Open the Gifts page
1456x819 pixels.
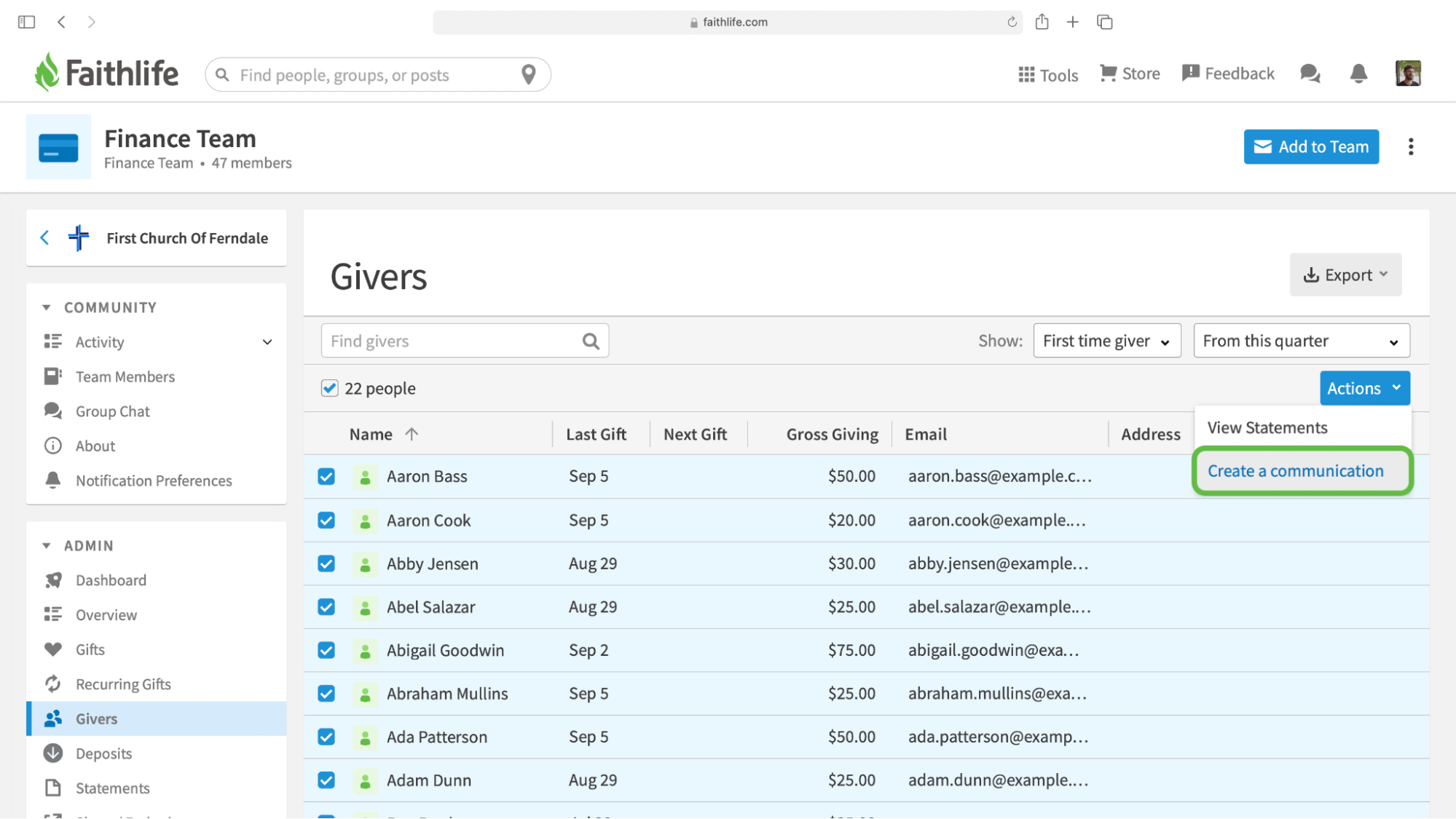tap(90, 649)
